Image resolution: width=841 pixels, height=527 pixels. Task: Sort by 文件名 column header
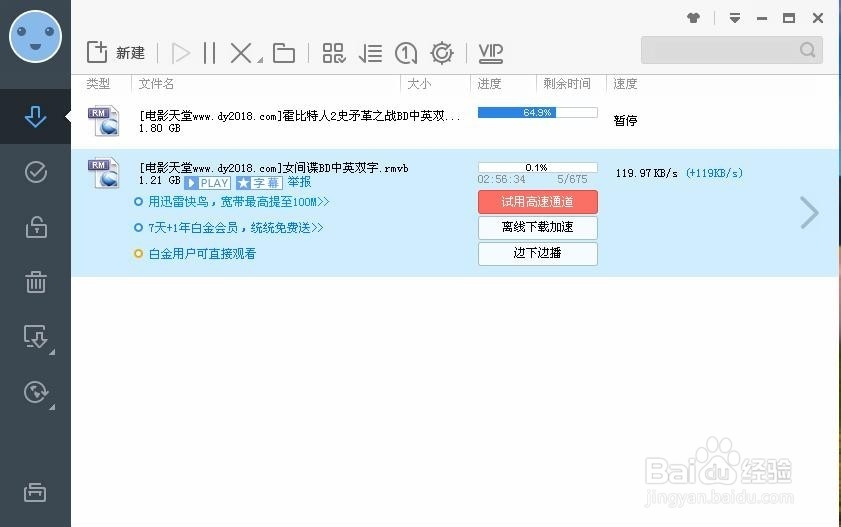click(x=156, y=84)
